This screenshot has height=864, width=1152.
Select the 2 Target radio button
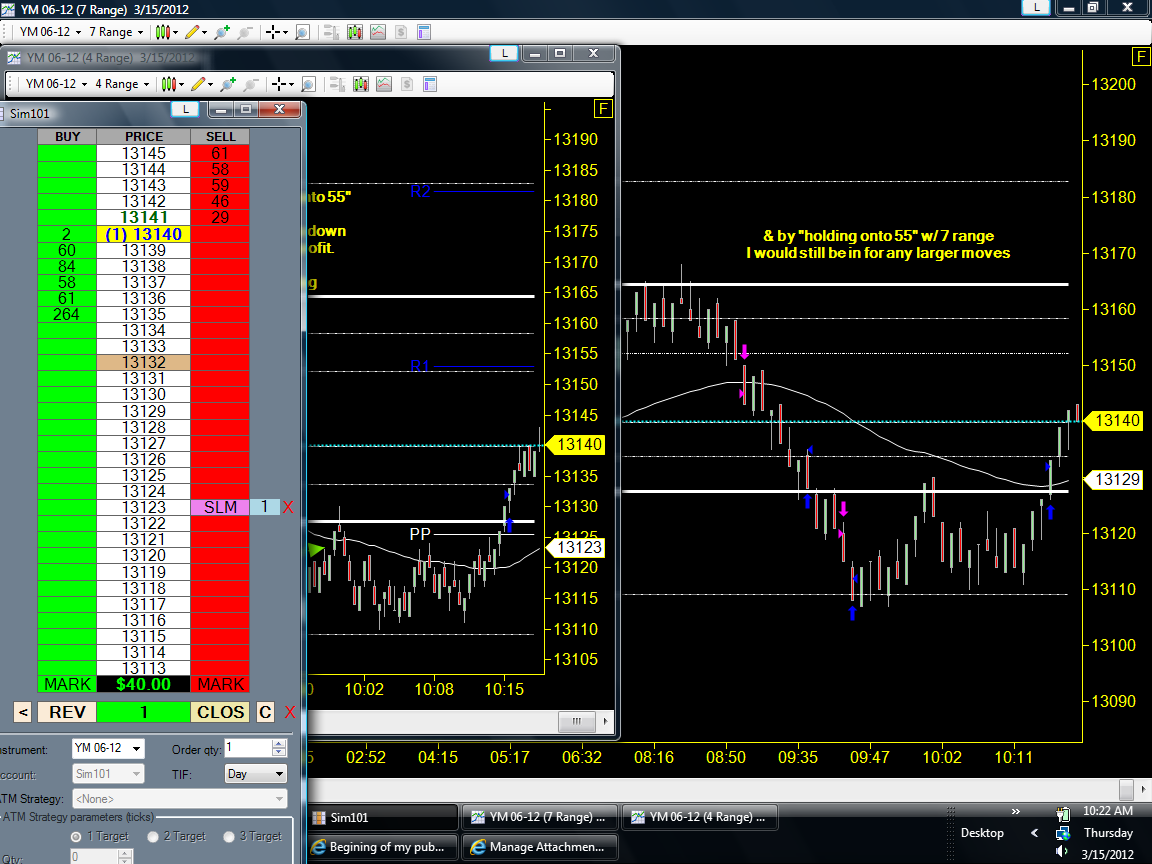point(153,837)
